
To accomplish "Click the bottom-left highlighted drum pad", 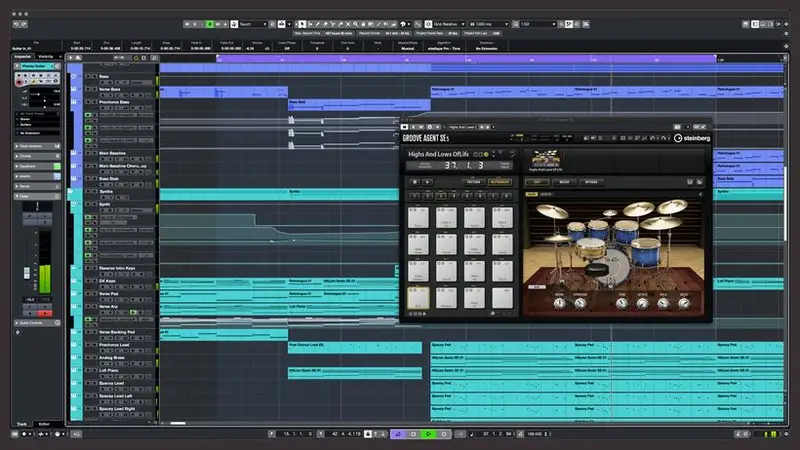I will point(419,297).
